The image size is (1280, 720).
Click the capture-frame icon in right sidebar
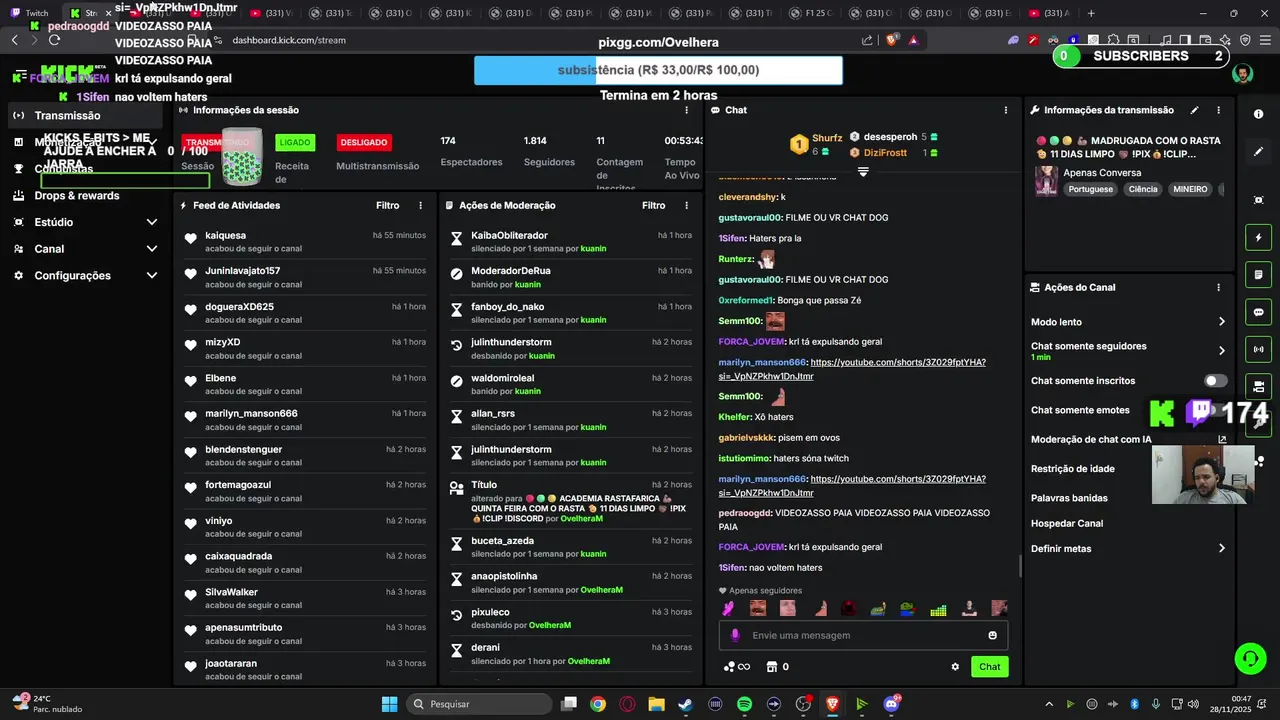click(x=1258, y=200)
